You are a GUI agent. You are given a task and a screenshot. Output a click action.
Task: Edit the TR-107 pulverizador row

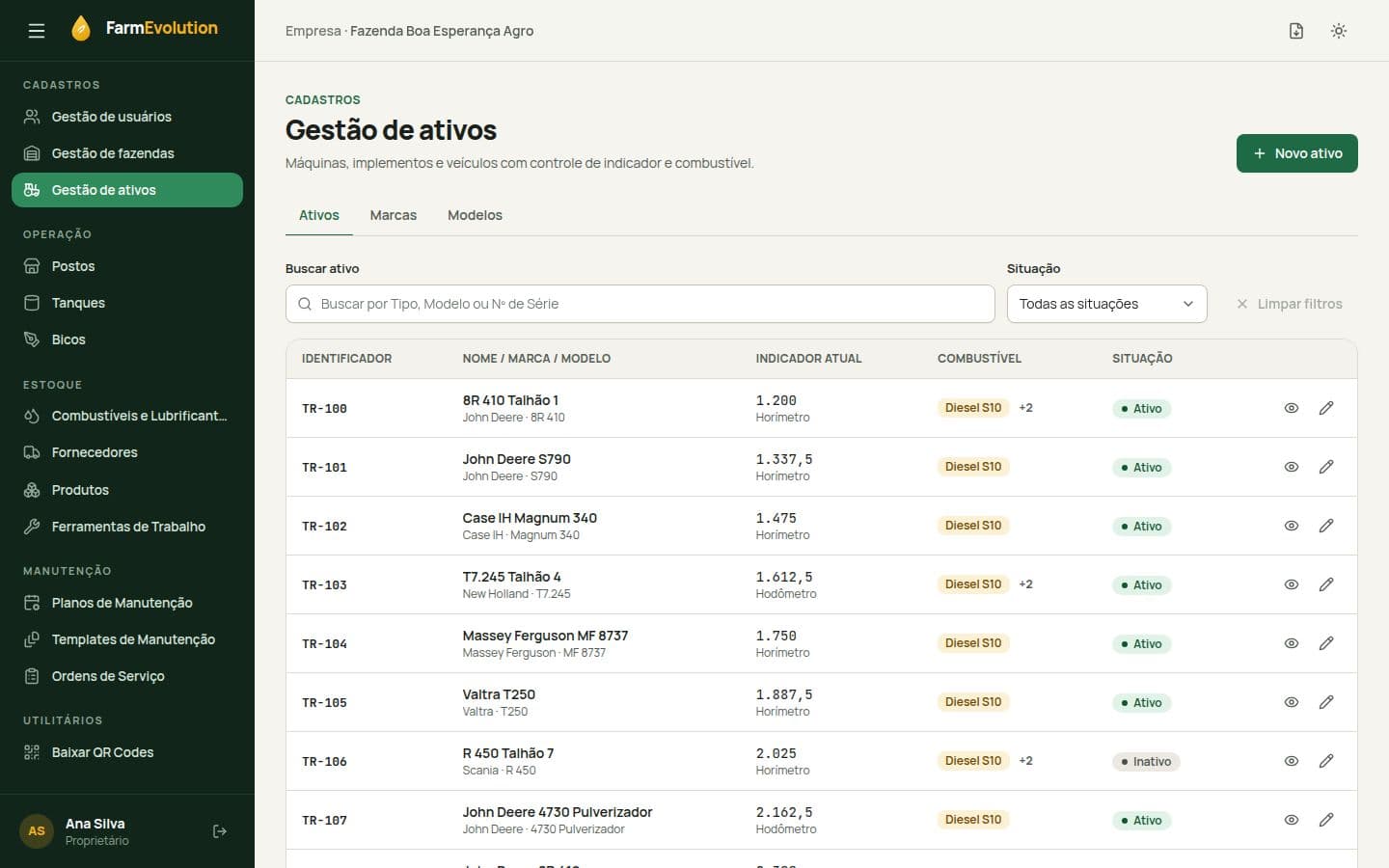(1326, 820)
